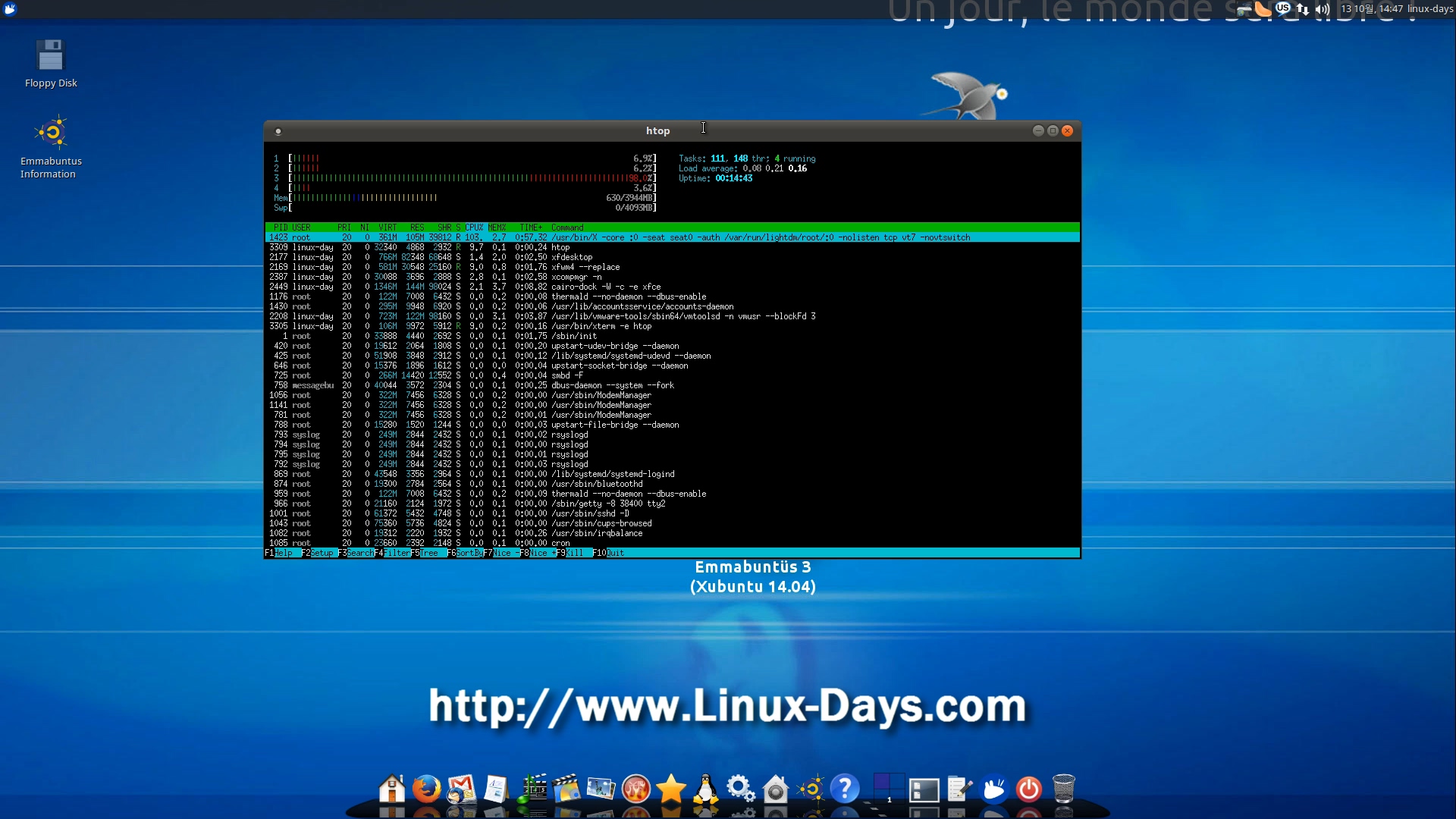1456x819 pixels.
Task: Click the orange Clementine tray icon
Action: tap(1263, 8)
